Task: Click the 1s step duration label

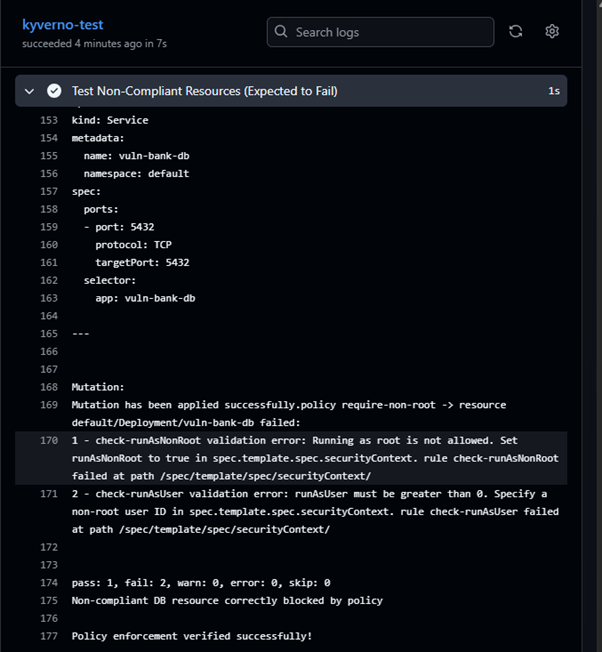Action: (x=553, y=91)
